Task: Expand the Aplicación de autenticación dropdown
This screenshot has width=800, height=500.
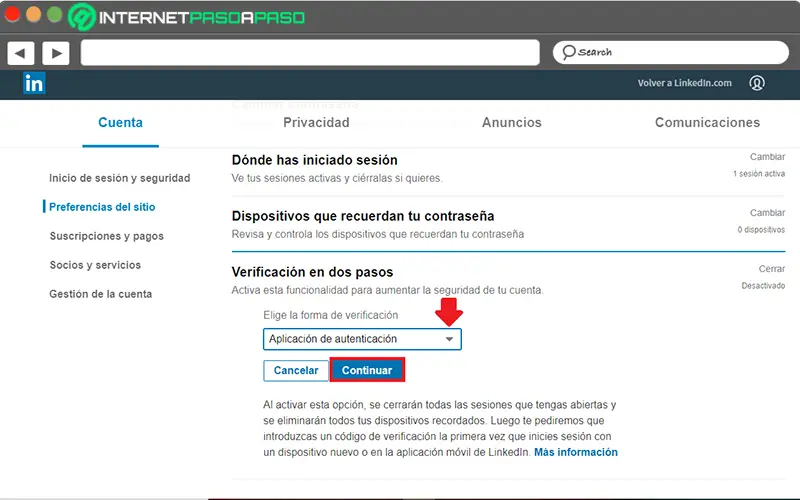Action: point(362,339)
